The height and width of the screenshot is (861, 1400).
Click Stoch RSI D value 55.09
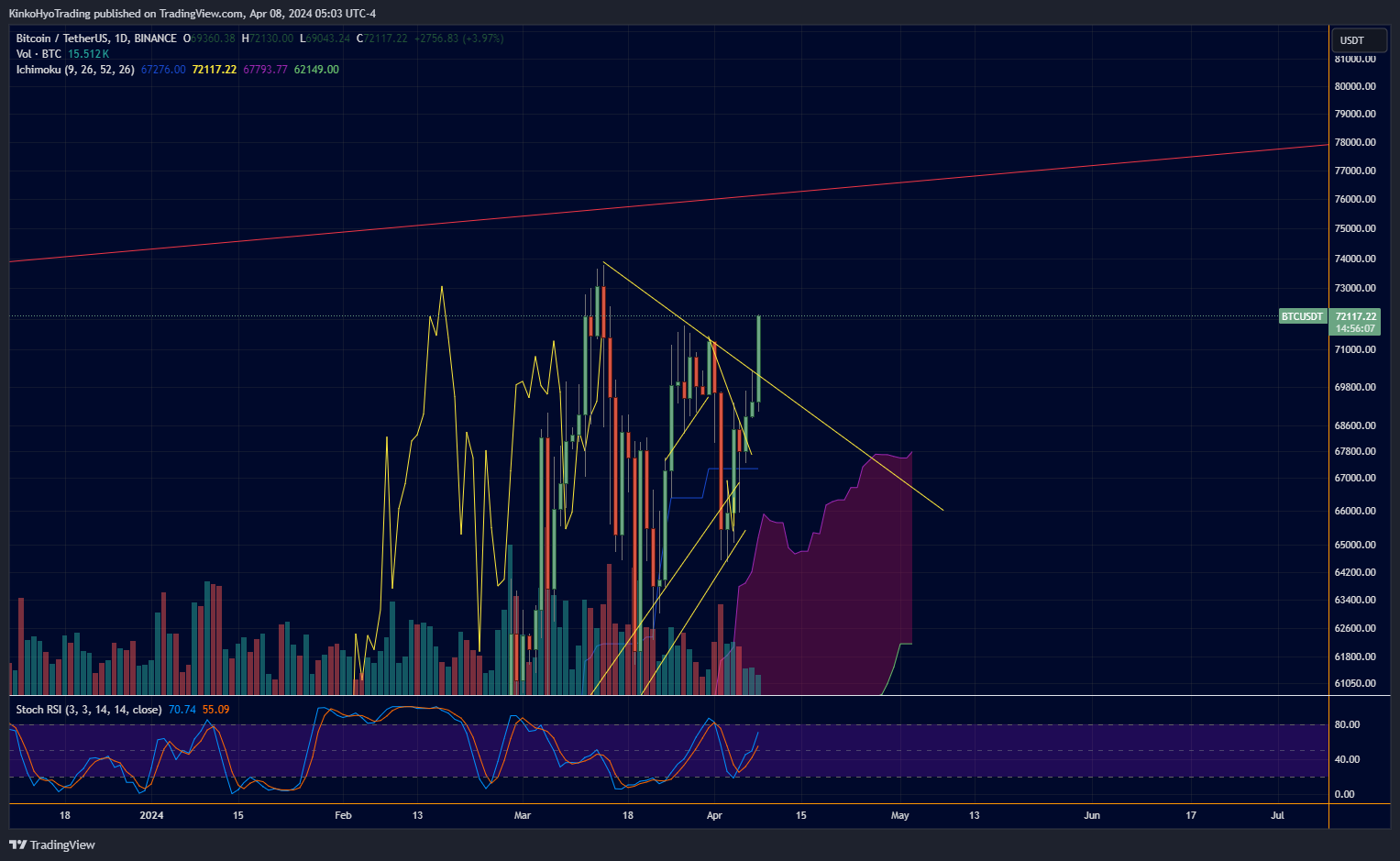coord(215,710)
